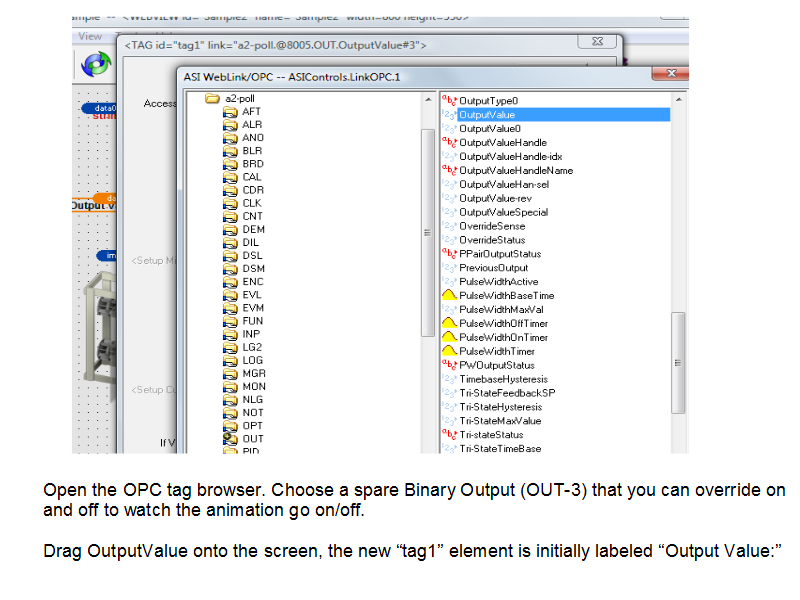Click the CAL folder icon
Viewport: 800px width, 600px height.
pos(230,177)
